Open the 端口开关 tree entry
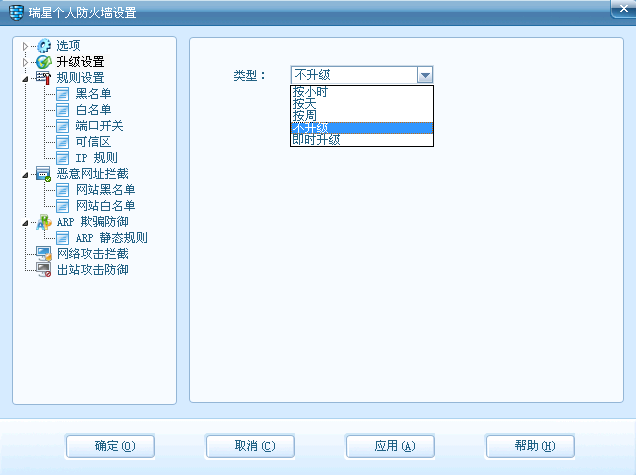Screen dimensions: 636x475 pyautogui.click(x=99, y=126)
